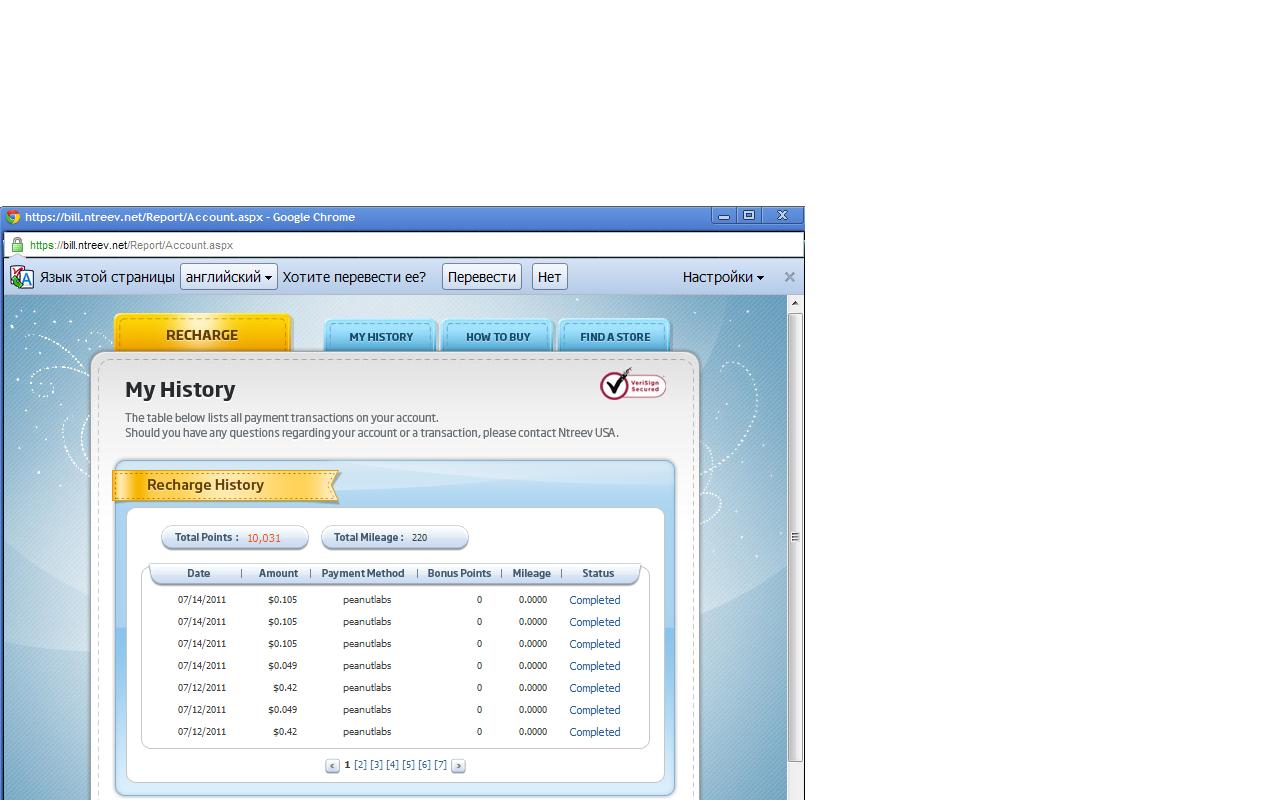Viewport: 1280px width, 800px height.
Task: Open the RECHARGE tab
Action: (203, 335)
